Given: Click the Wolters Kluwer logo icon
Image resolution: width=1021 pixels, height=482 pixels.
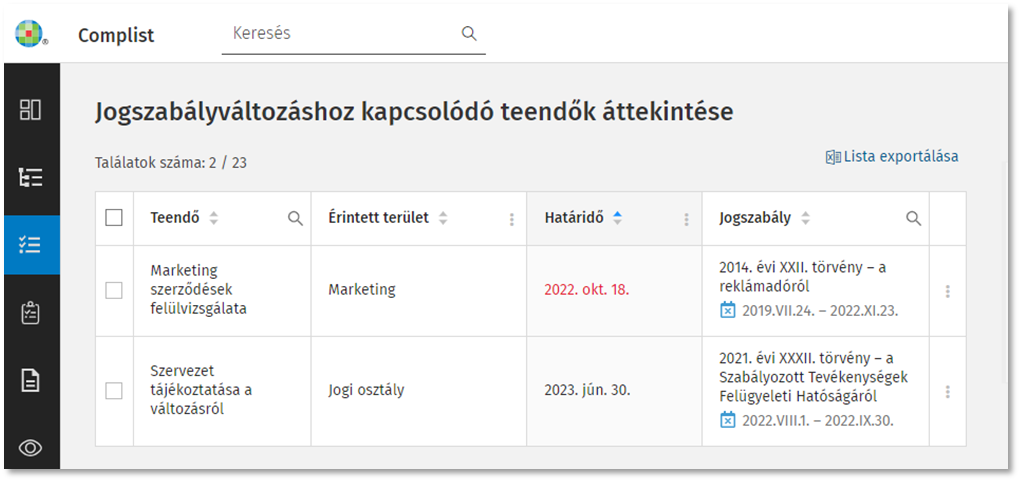Looking at the screenshot, I should tap(31, 34).
